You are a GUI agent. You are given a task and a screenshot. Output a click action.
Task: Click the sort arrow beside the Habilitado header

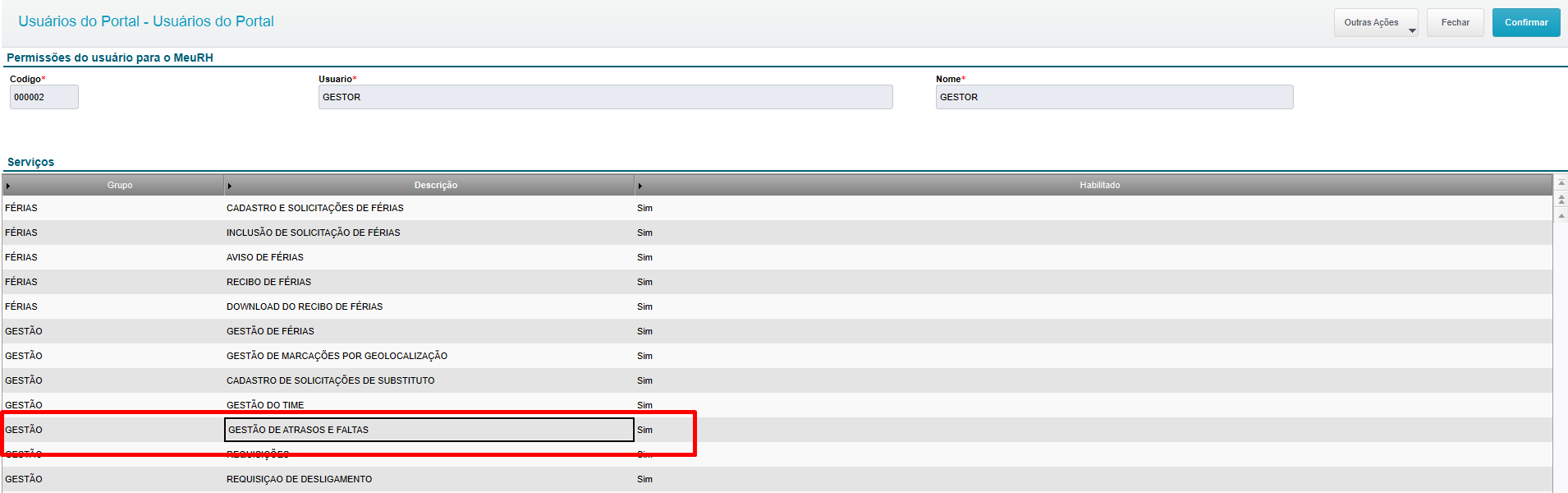coord(640,186)
